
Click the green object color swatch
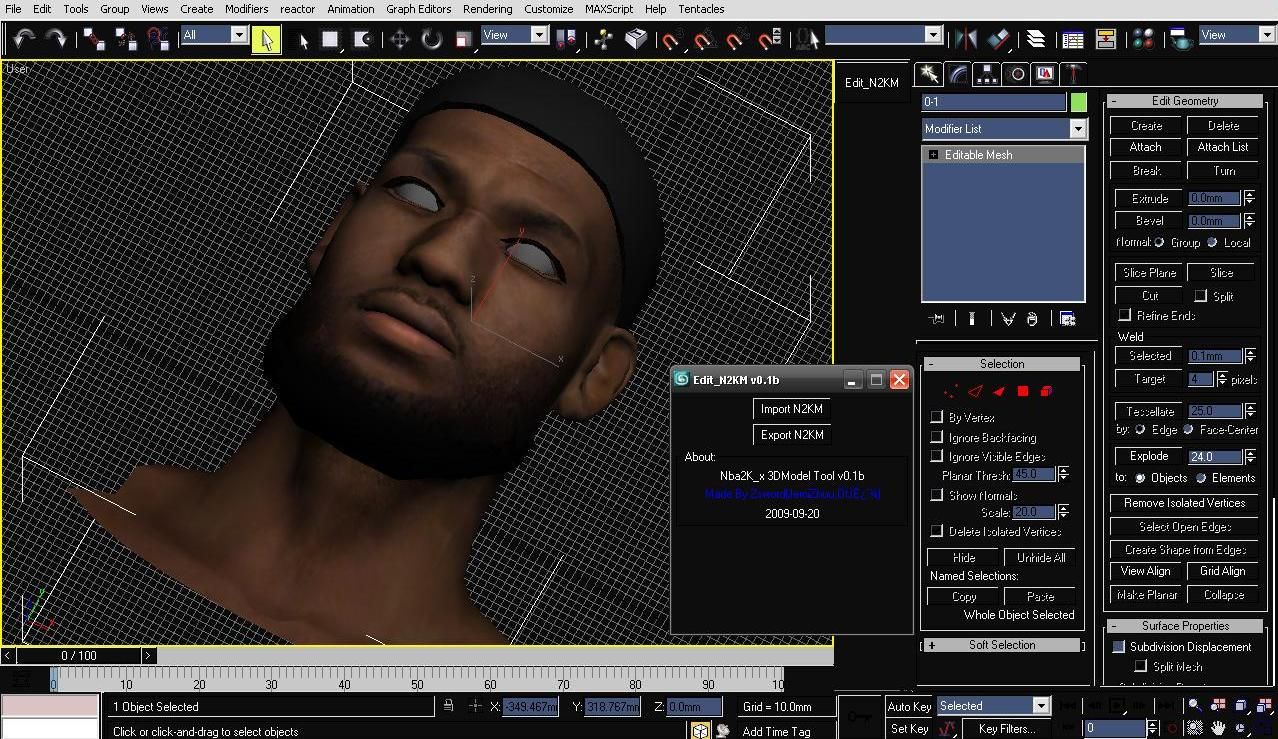(x=1079, y=102)
